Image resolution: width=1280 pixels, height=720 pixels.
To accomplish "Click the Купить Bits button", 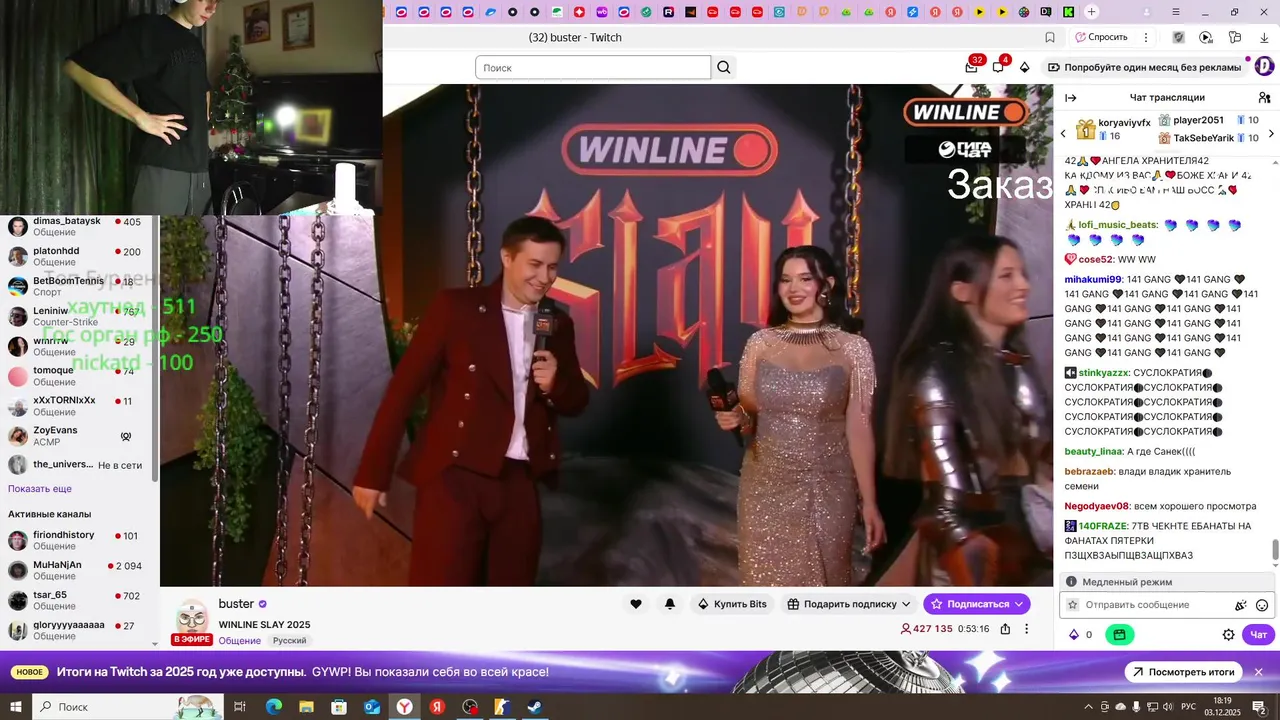I will pos(732,604).
